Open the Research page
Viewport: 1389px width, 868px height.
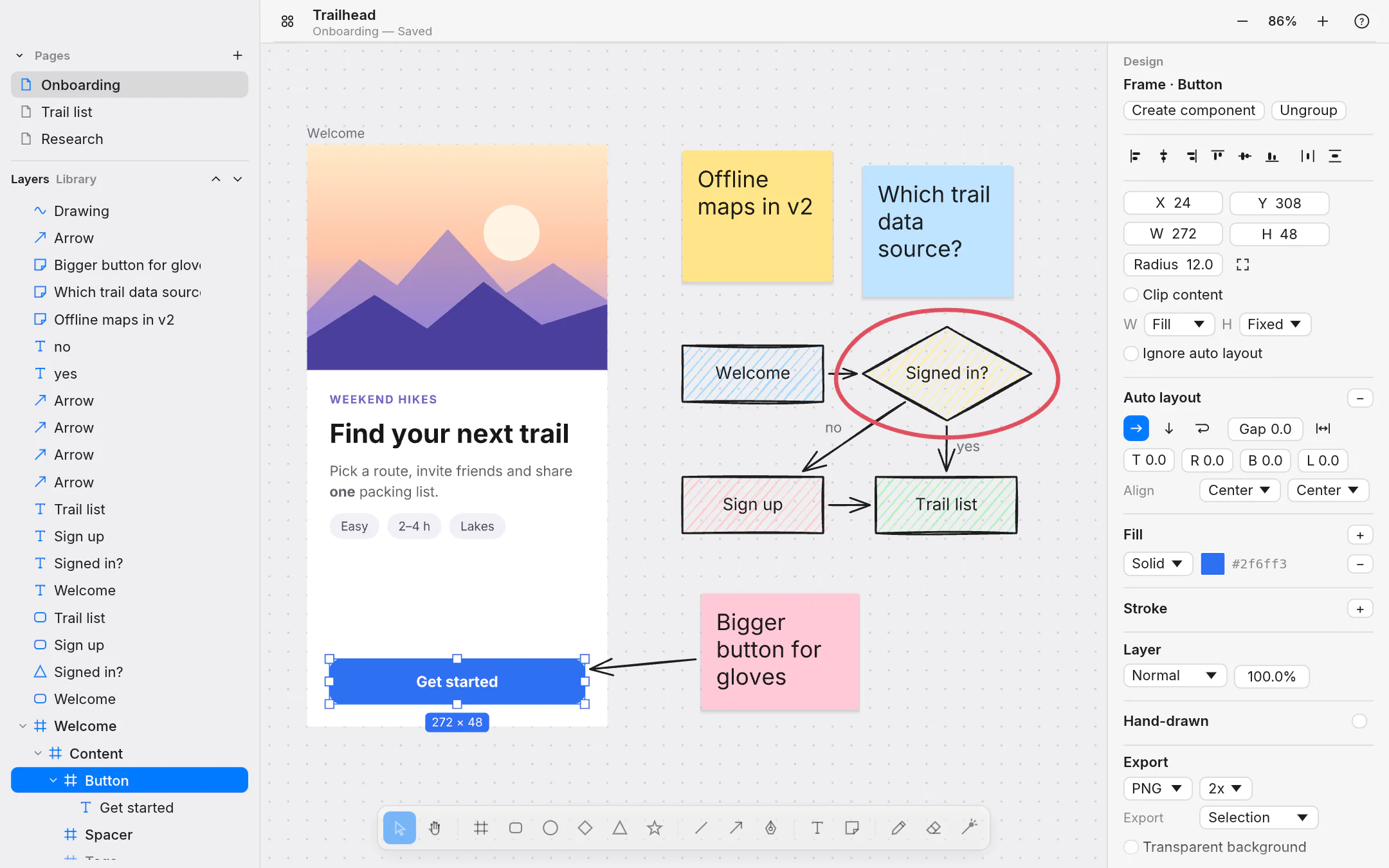point(129,139)
